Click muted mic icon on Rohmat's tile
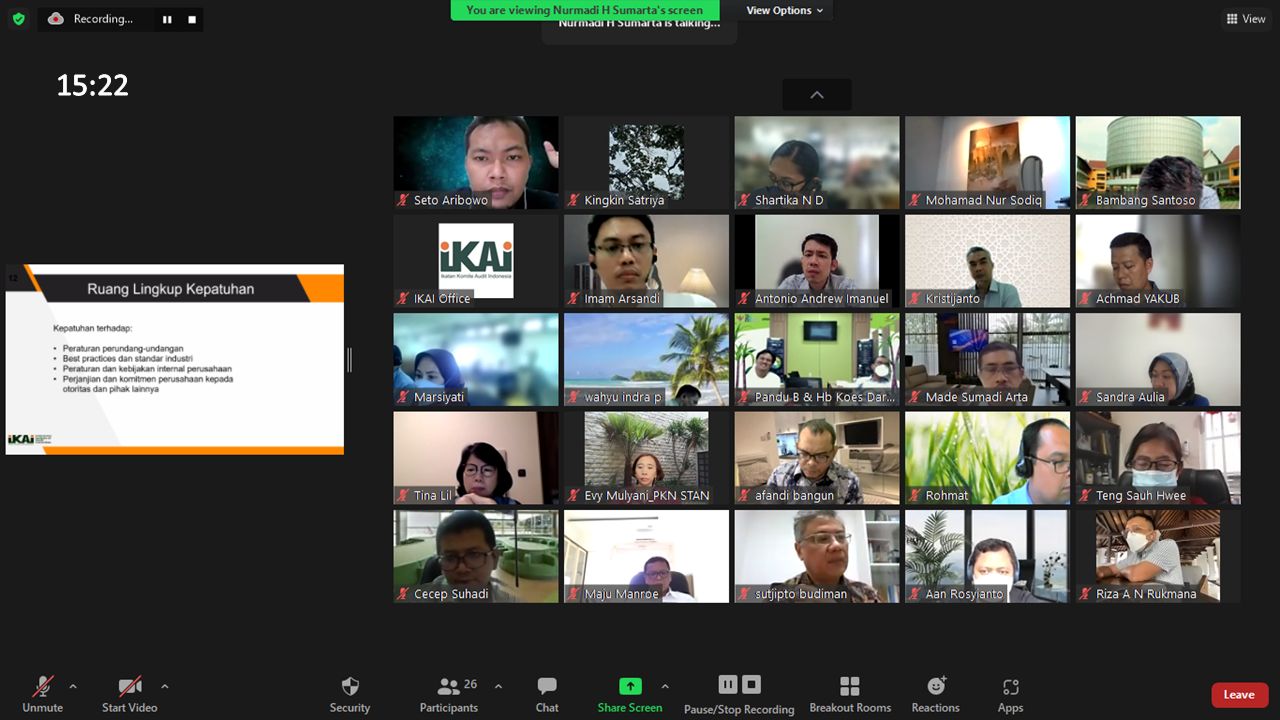This screenshot has width=1280, height=720. pyautogui.click(x=915, y=495)
